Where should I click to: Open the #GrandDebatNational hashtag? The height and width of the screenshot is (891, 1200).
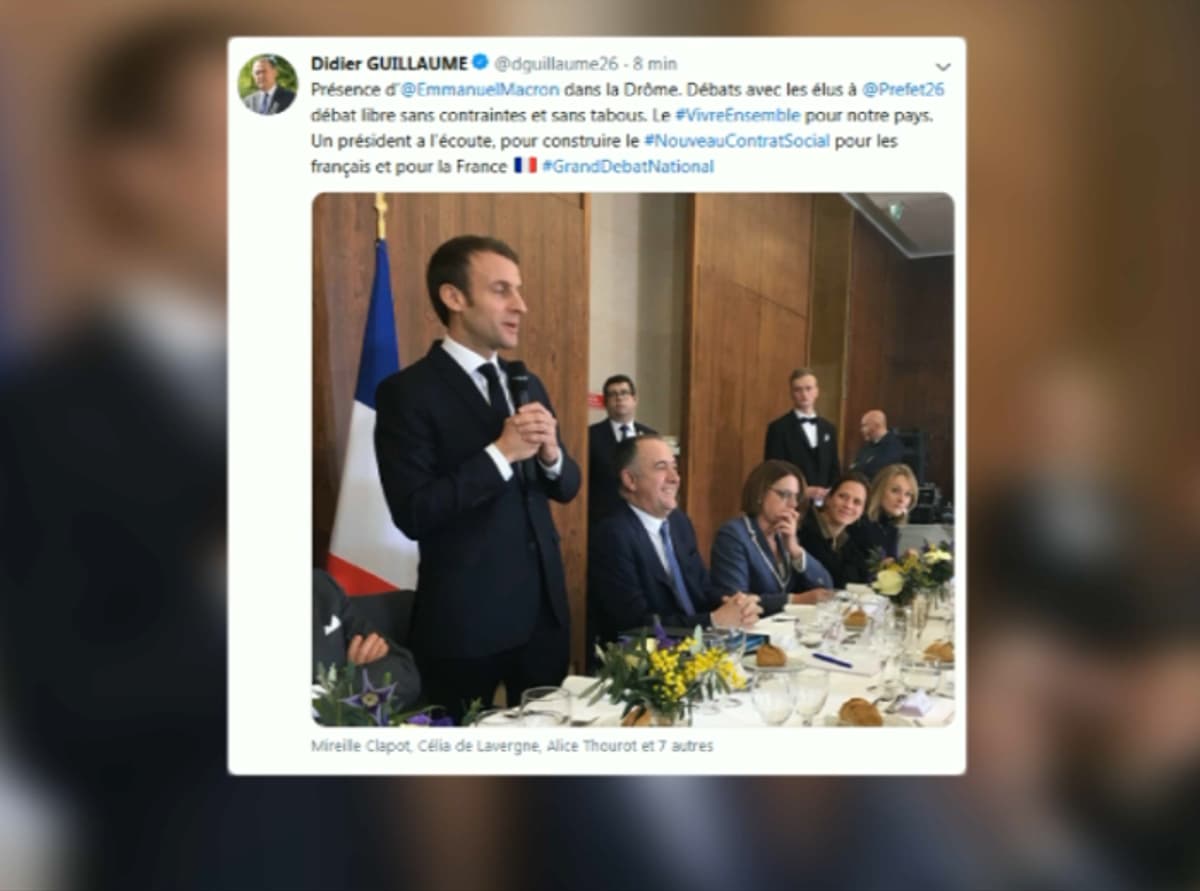click(628, 167)
